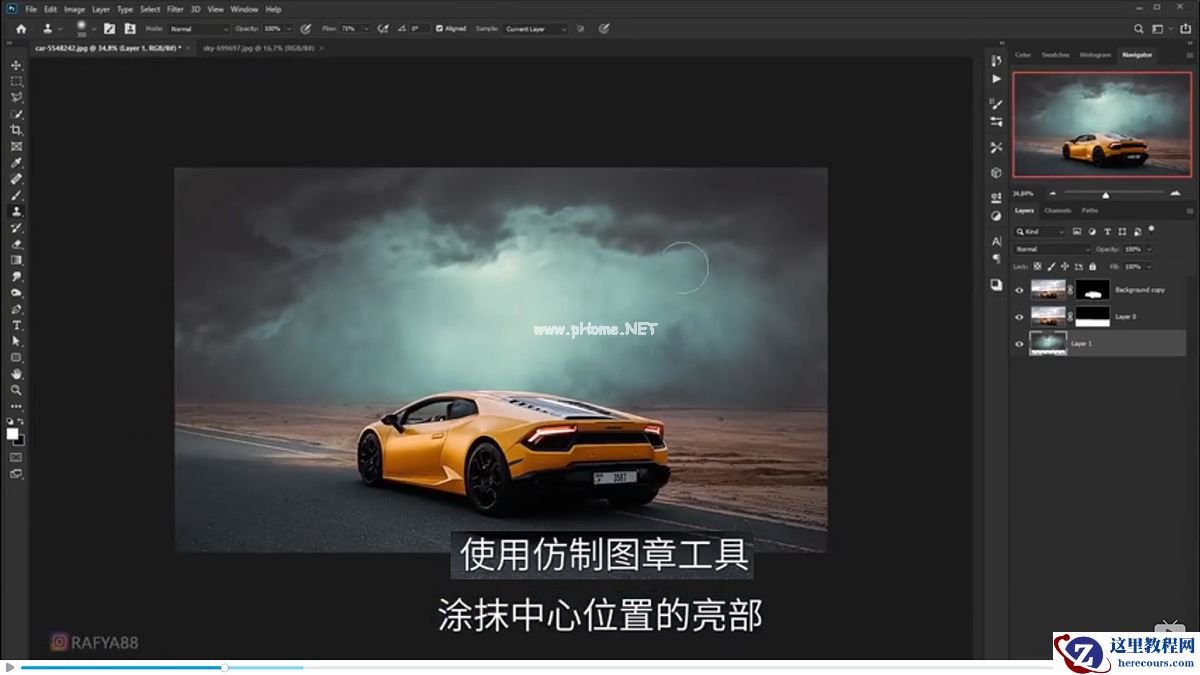
Task: Open the Filter menu
Action: point(175,8)
